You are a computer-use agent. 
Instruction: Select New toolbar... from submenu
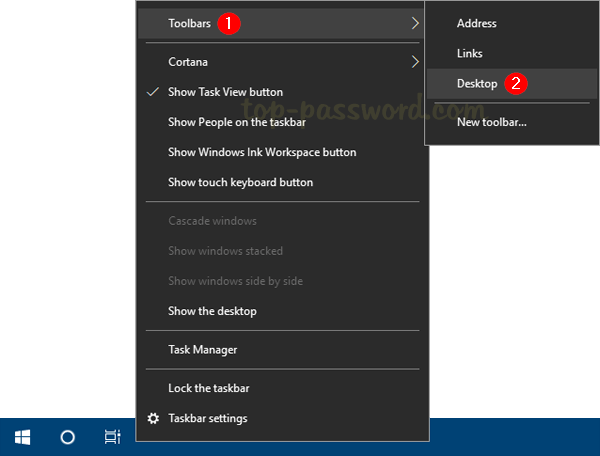[x=512, y=122]
